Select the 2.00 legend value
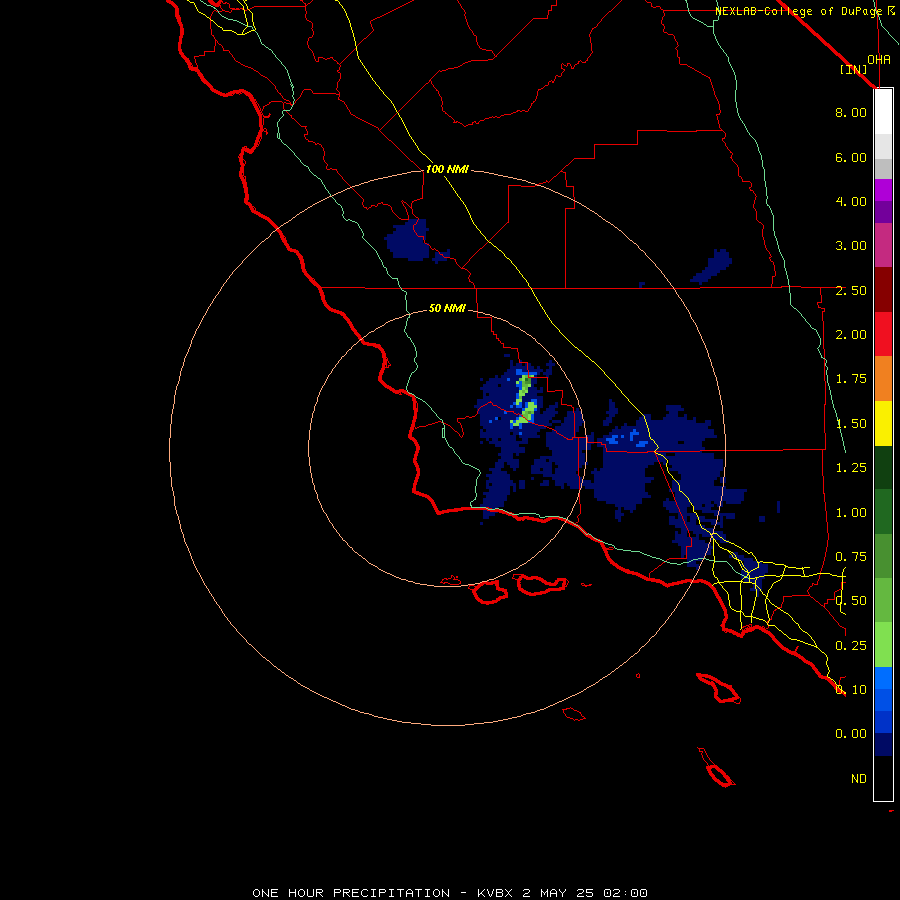Screen dimensions: 900x900 point(851,335)
